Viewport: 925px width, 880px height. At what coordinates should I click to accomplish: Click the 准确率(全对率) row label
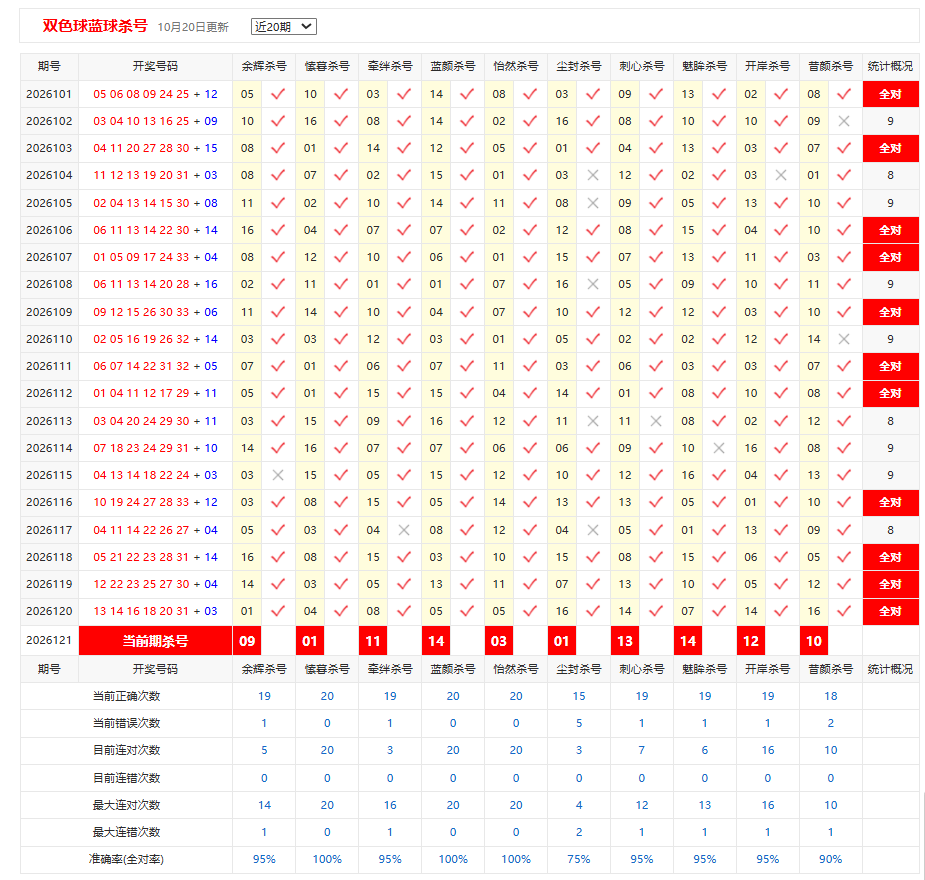pos(126,859)
